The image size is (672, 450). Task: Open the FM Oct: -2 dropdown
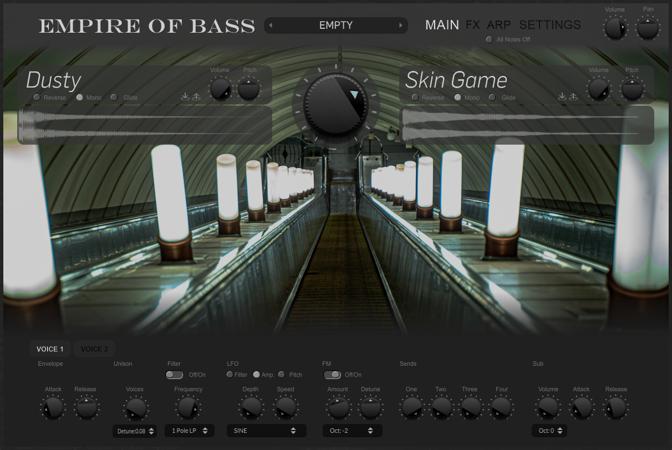353,431
